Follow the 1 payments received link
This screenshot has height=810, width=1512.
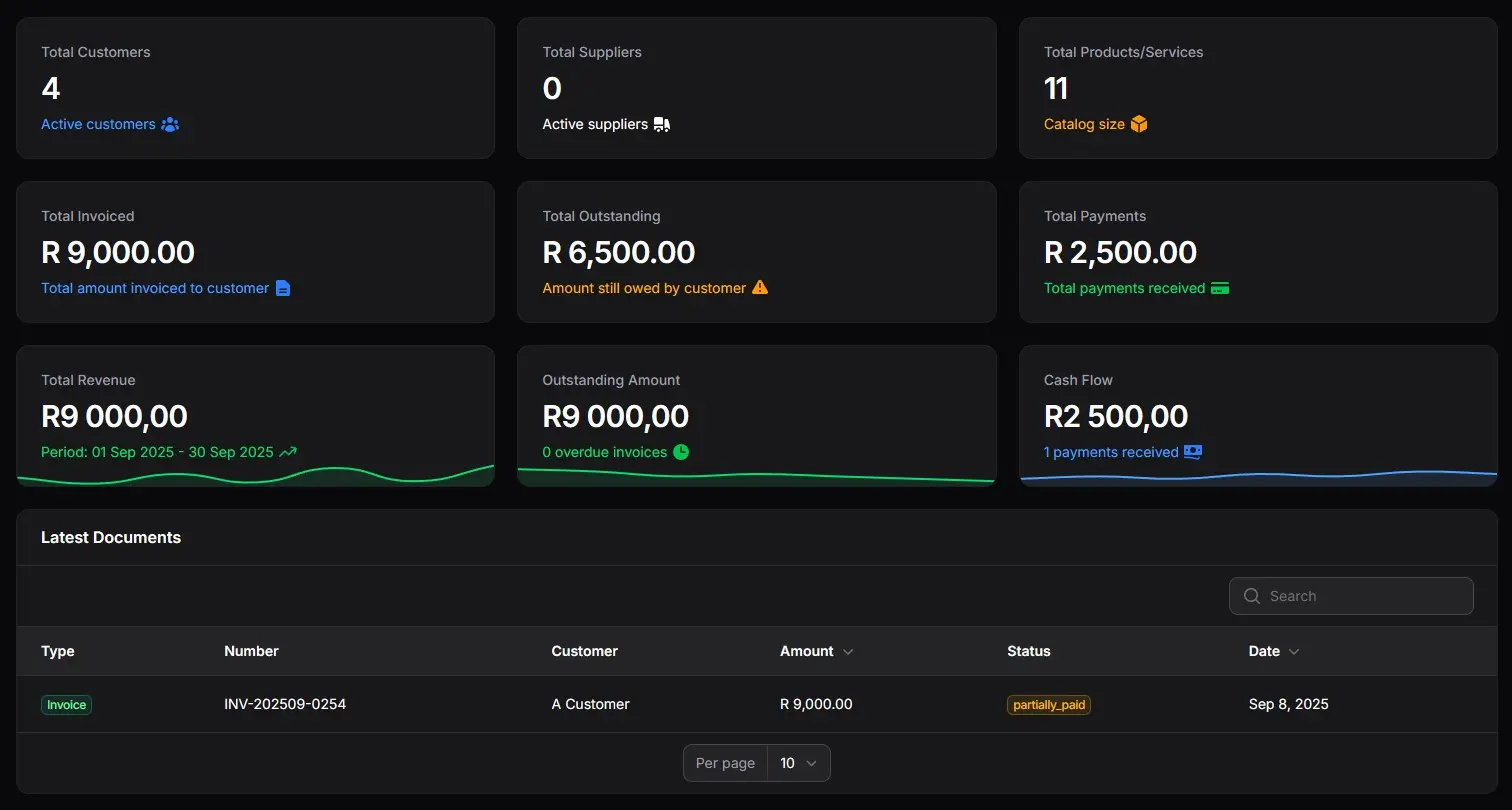pos(1111,452)
